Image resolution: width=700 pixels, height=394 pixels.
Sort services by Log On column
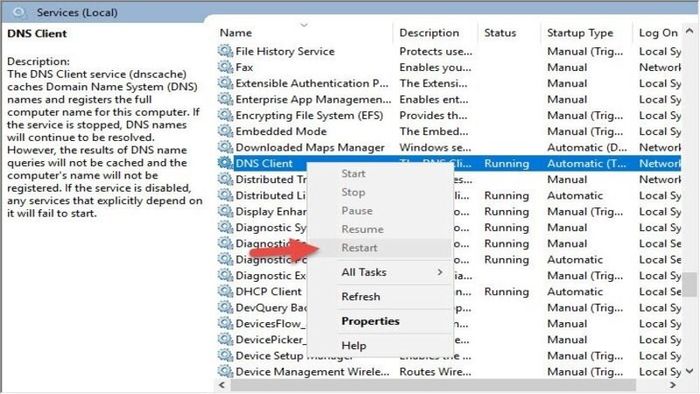click(x=658, y=33)
